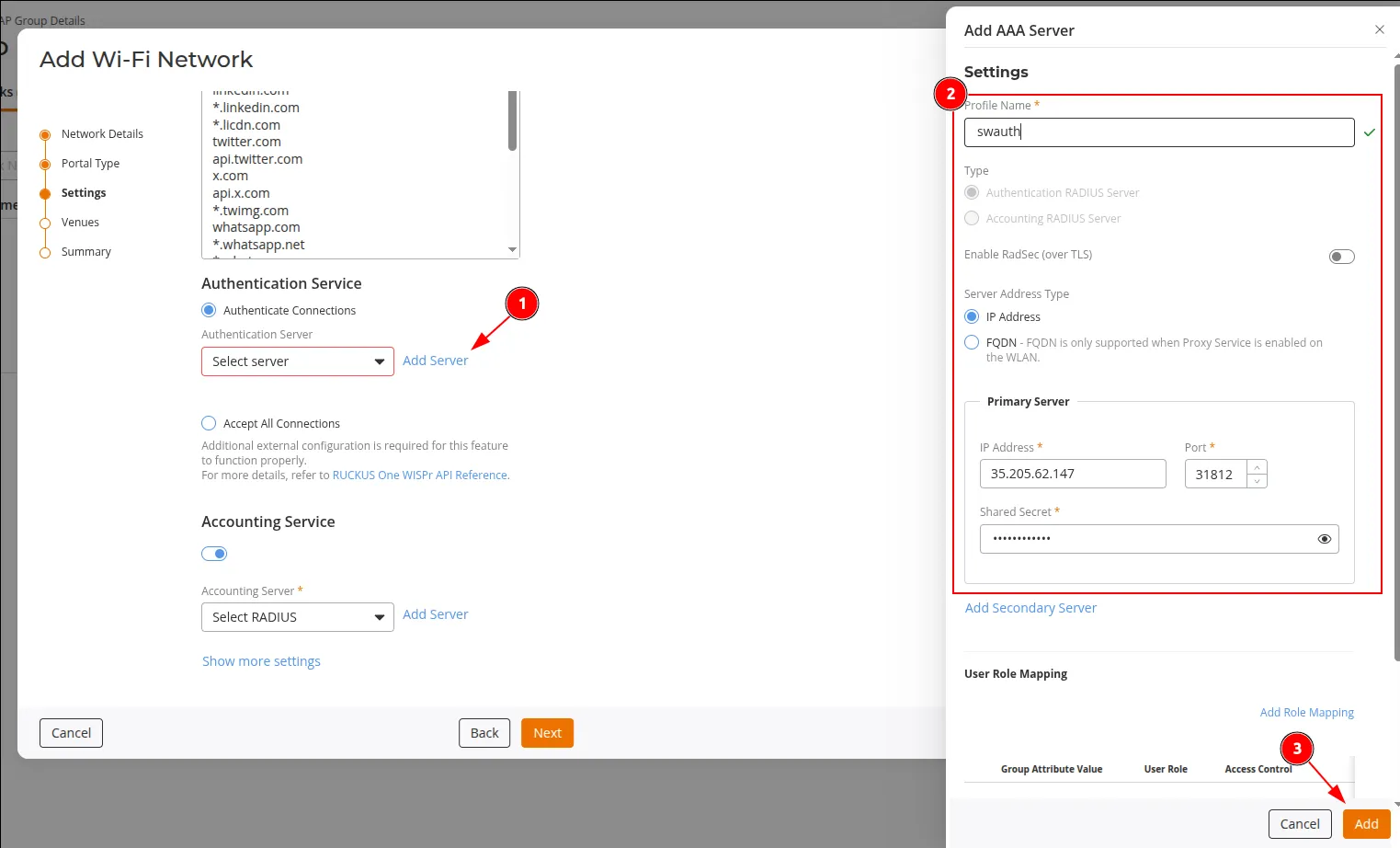Go to Portal Type step
Viewport: 1400px width, 848px height.
[x=90, y=164]
